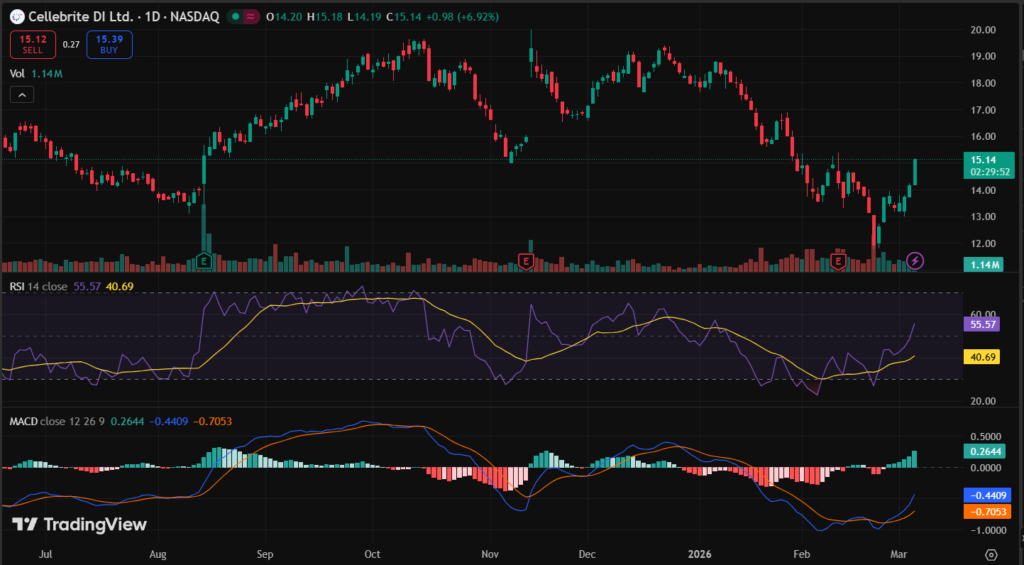Click the August earnings 'E' marker
This screenshot has width=1024, height=565.
click(204, 261)
